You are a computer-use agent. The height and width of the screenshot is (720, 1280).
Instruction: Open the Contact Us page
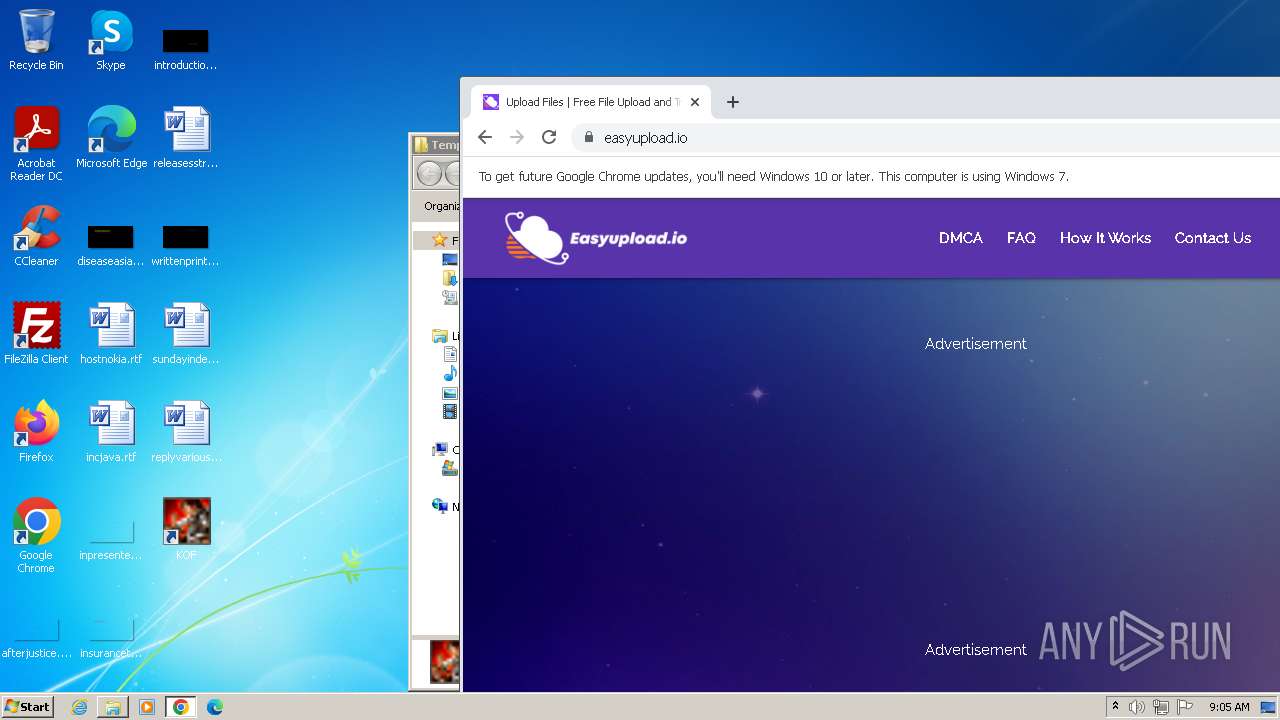1213,238
